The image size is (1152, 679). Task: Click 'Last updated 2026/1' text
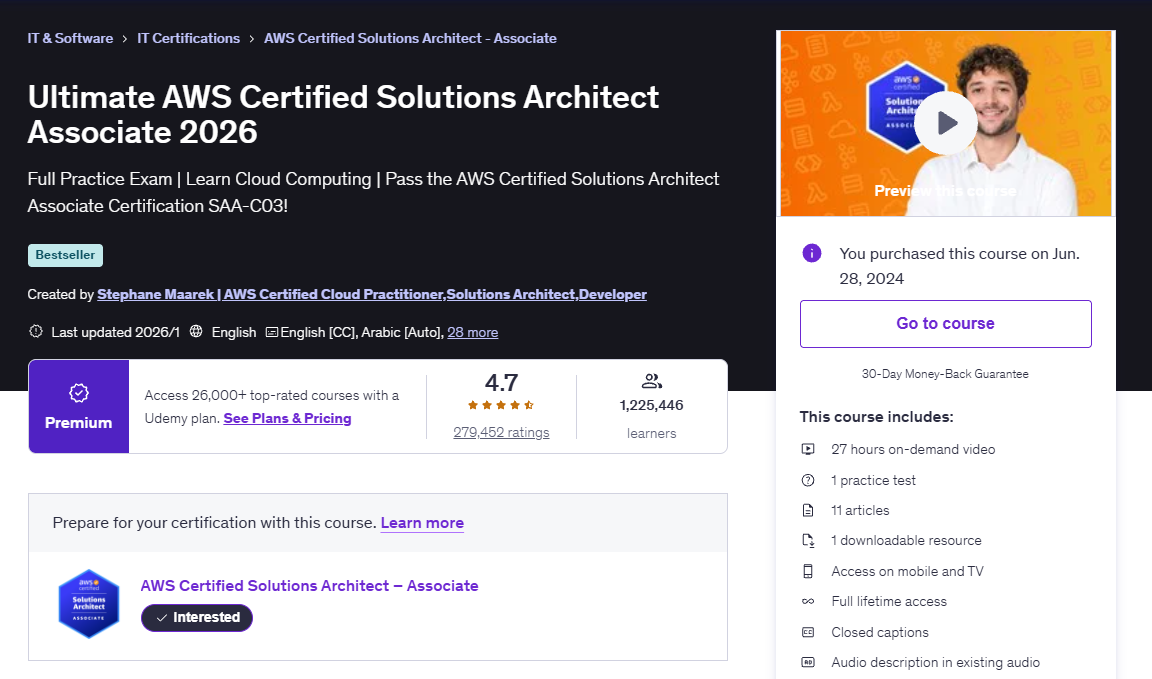[115, 332]
